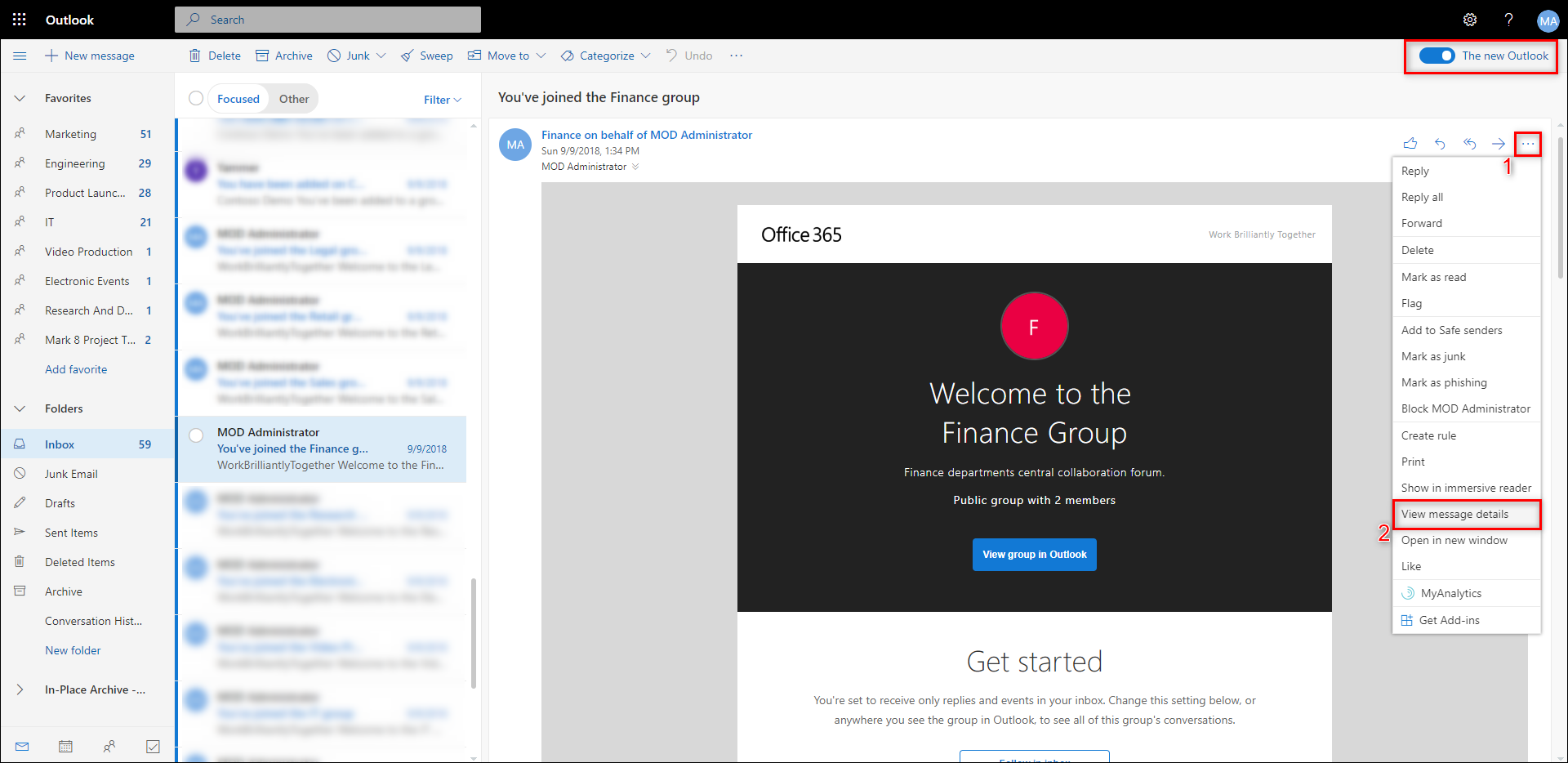This screenshot has height=763, width=1568.
Task: Open the Calendar module icon
Action: pyautogui.click(x=66, y=747)
